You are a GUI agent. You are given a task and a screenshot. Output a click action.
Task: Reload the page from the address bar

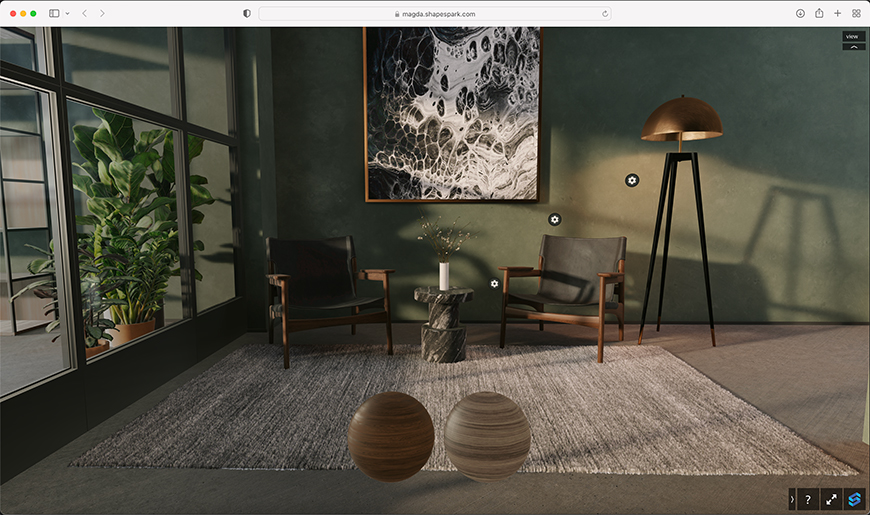point(605,13)
